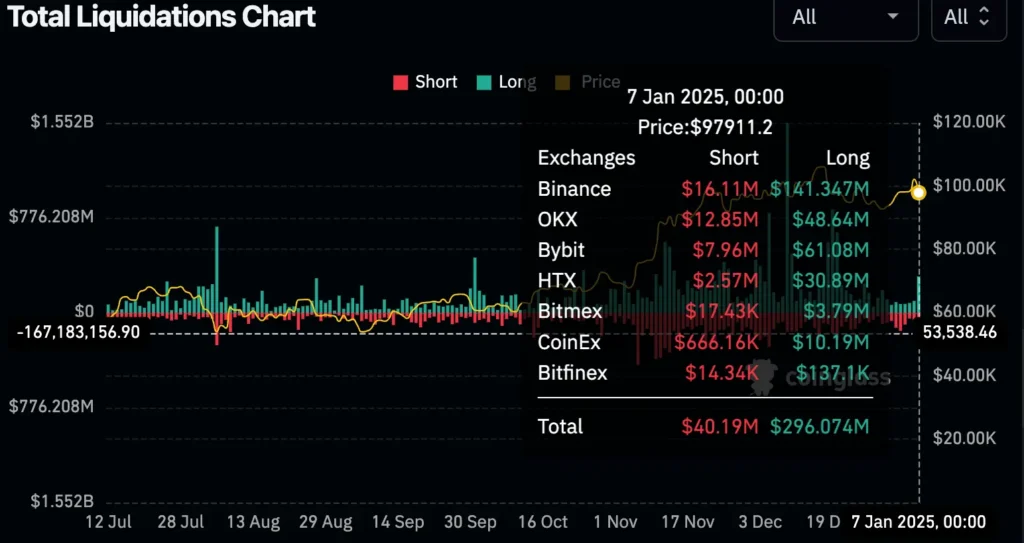Click the 16 Oct date label
The height and width of the screenshot is (543, 1024).
541,523
